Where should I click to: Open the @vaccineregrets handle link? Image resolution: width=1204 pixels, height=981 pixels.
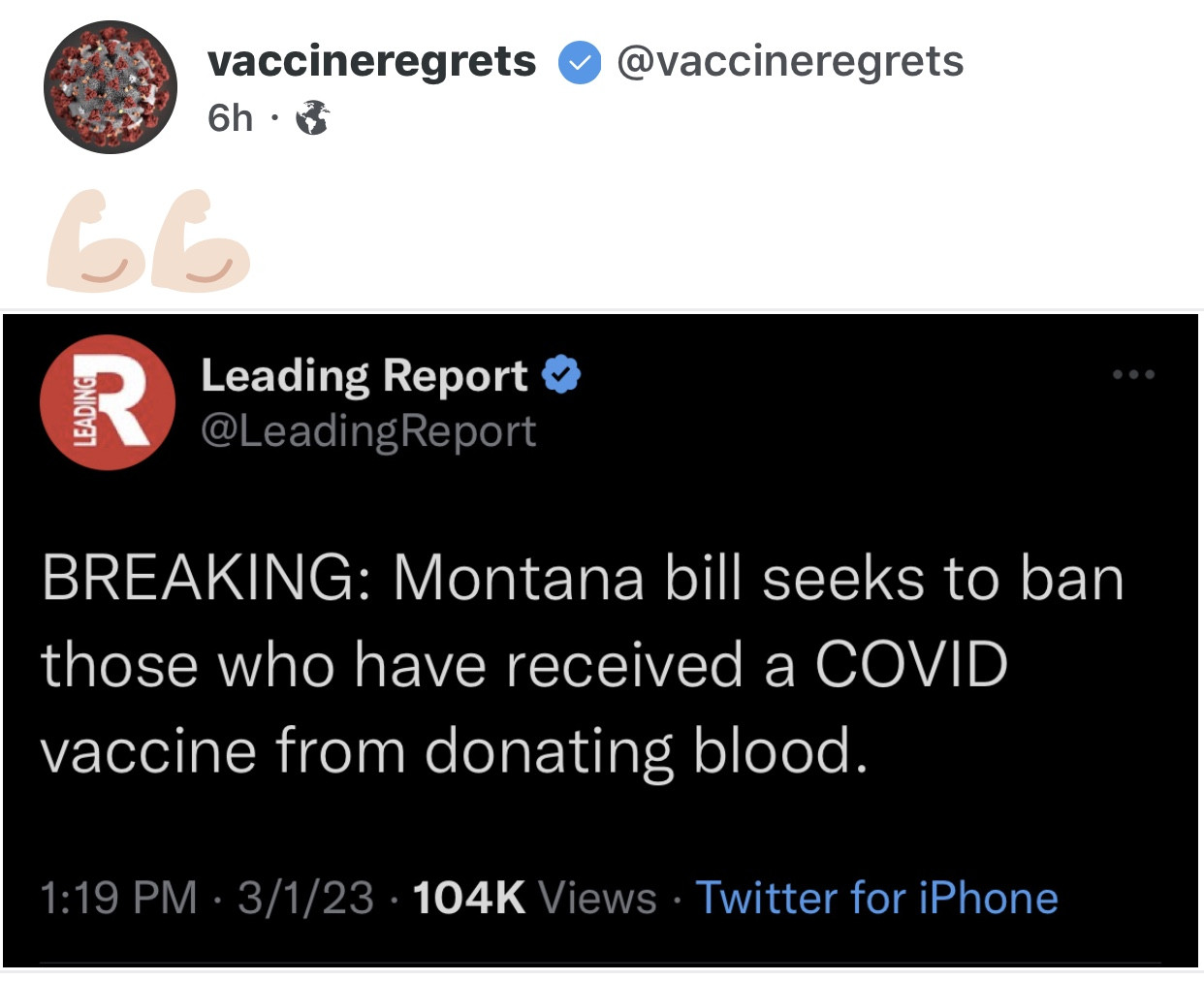click(789, 61)
